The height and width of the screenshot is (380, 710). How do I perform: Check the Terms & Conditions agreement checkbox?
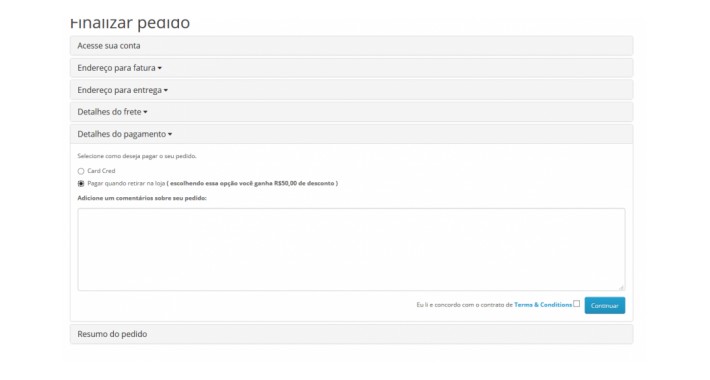click(x=576, y=303)
